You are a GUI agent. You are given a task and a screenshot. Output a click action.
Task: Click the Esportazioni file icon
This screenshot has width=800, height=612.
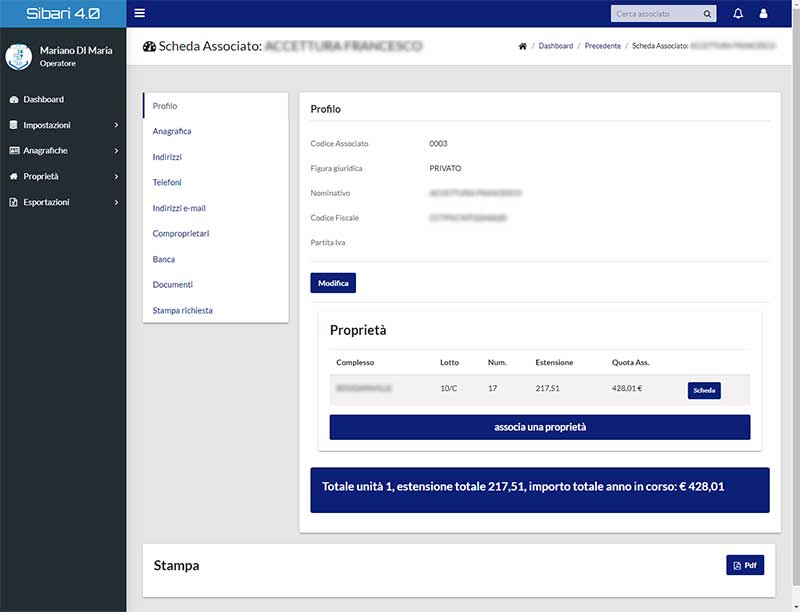pos(14,202)
